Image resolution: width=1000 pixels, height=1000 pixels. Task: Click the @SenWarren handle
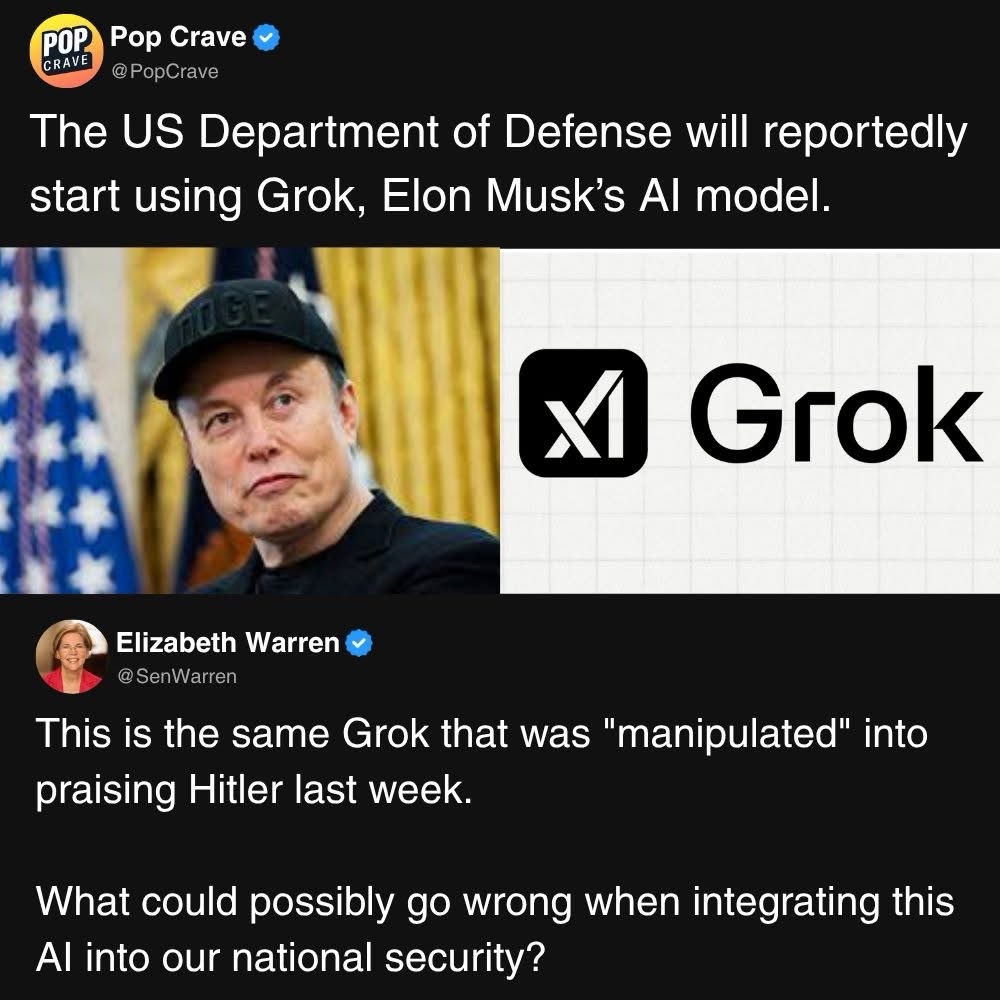[x=177, y=676]
